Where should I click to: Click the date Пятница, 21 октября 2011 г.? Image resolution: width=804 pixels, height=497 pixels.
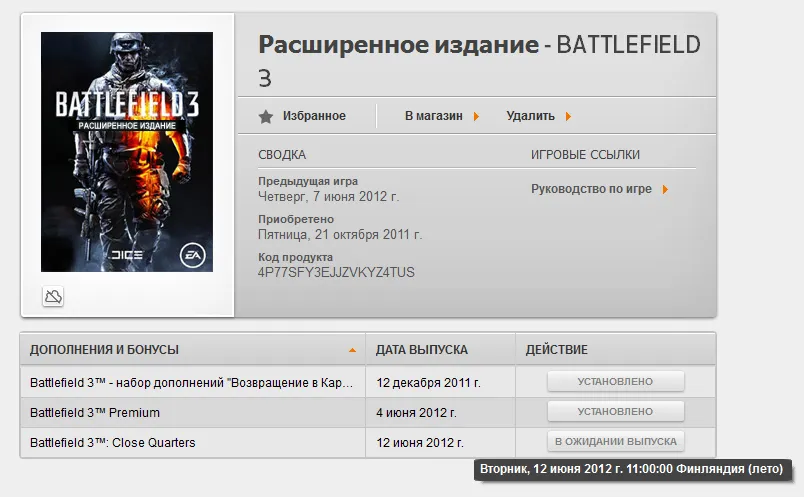tap(339, 234)
